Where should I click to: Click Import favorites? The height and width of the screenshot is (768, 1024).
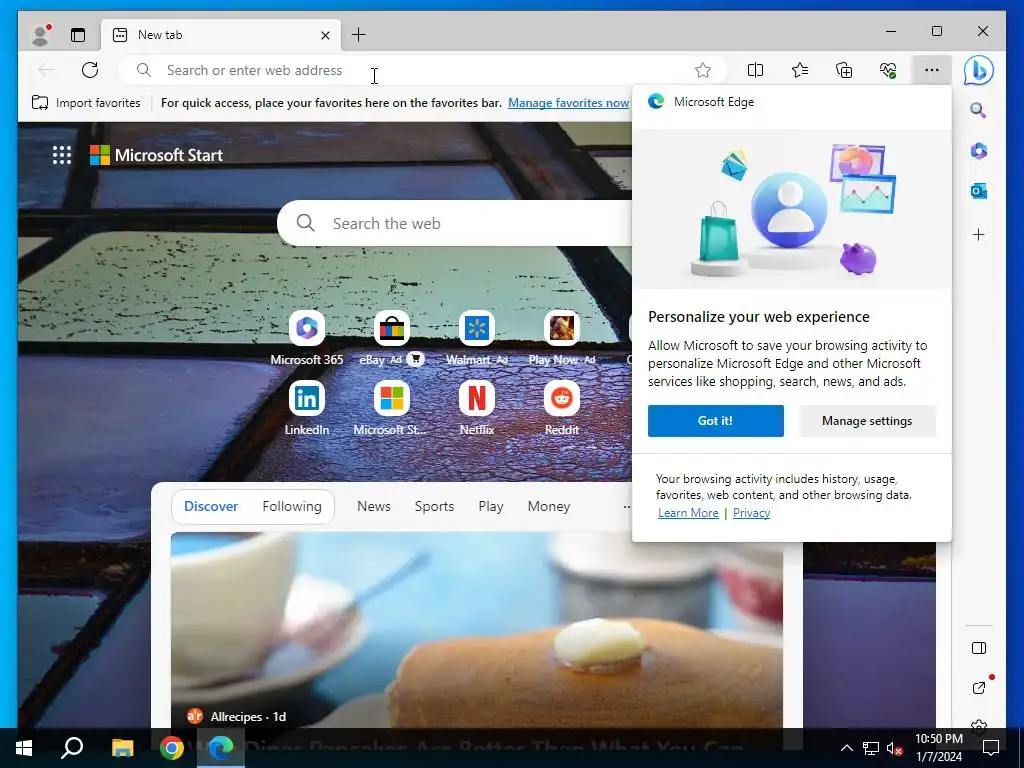coord(86,103)
